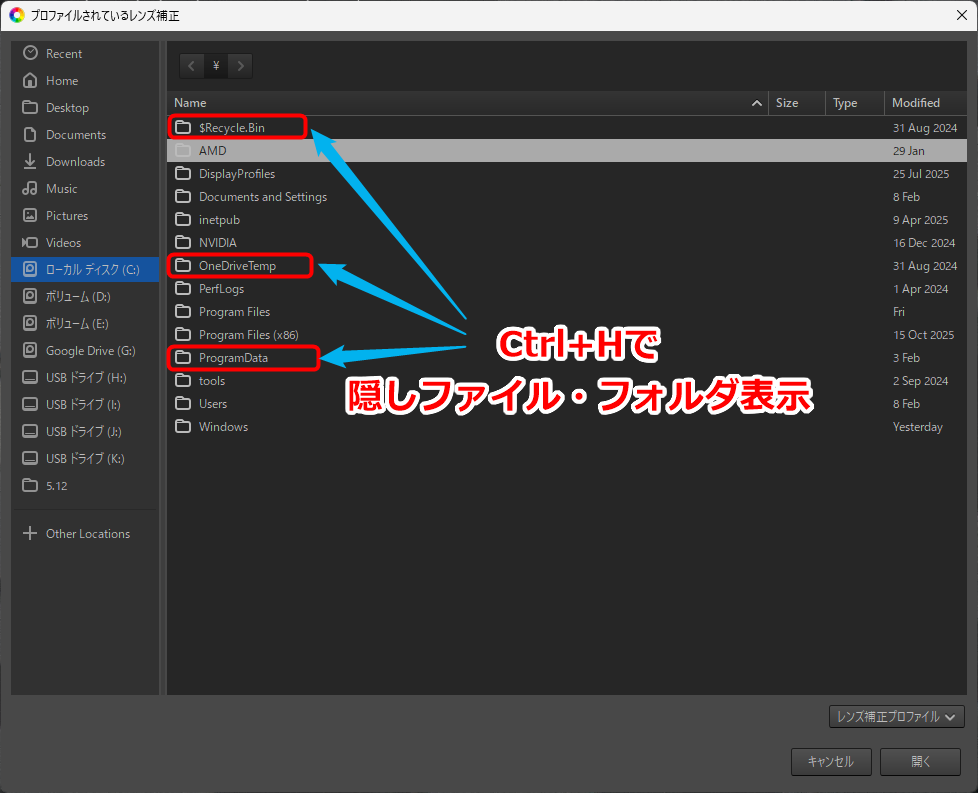Click the Recent clock icon in sidebar
The width and height of the screenshot is (978, 793).
(x=30, y=53)
